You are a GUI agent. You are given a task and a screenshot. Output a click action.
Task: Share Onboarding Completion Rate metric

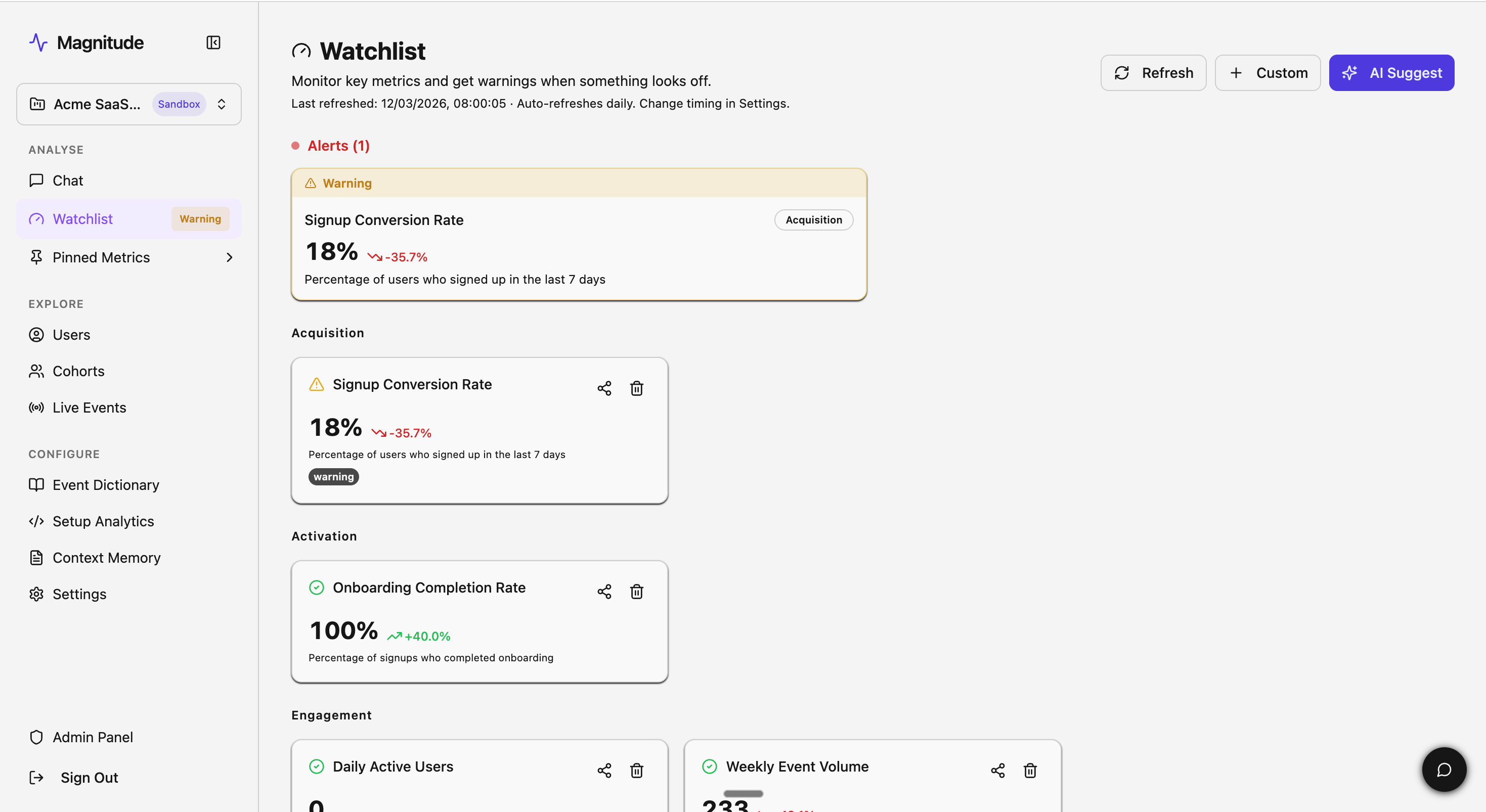[x=604, y=592]
